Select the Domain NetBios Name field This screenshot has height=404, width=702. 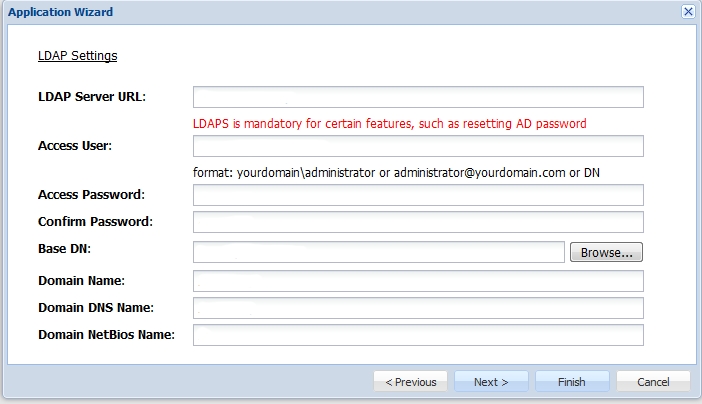(x=418, y=335)
